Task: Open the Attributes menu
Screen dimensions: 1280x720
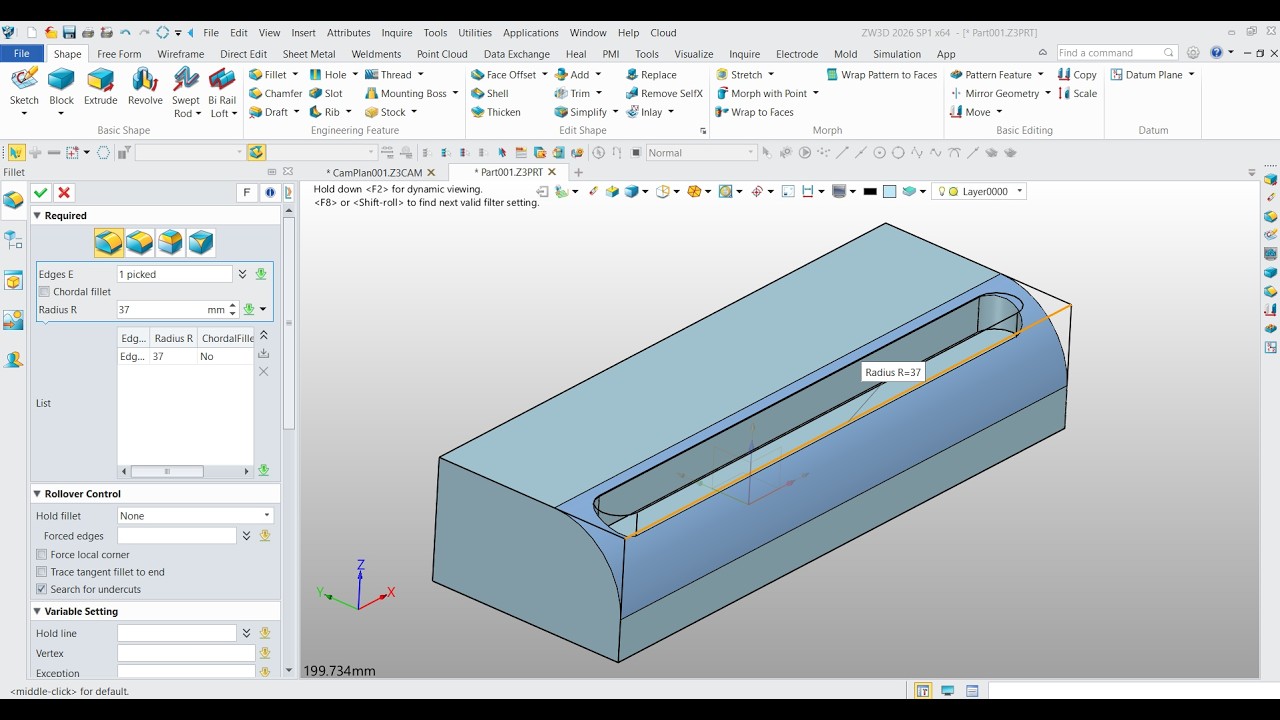Action: click(348, 33)
